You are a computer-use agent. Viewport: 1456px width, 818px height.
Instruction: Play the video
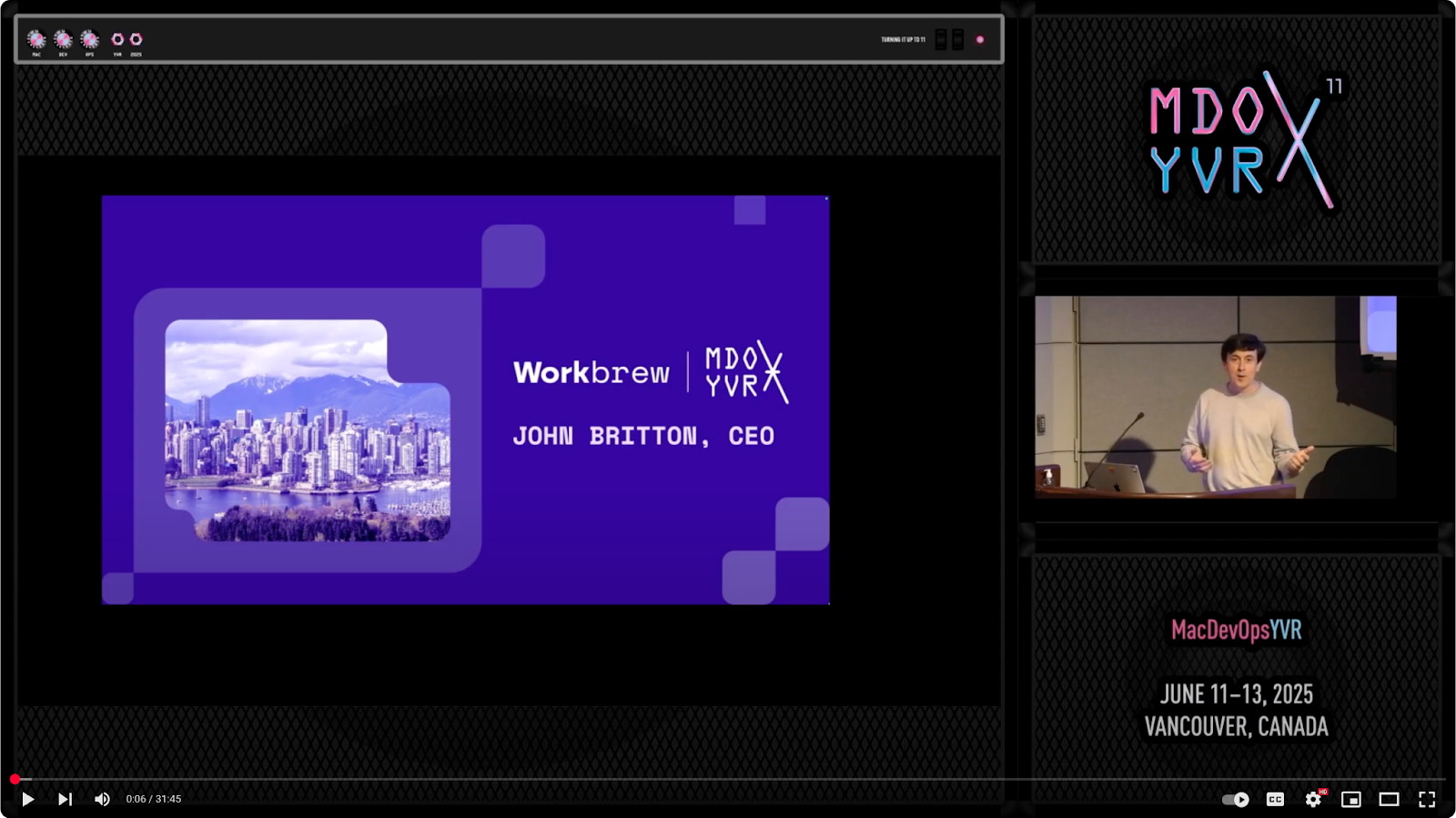[28, 799]
